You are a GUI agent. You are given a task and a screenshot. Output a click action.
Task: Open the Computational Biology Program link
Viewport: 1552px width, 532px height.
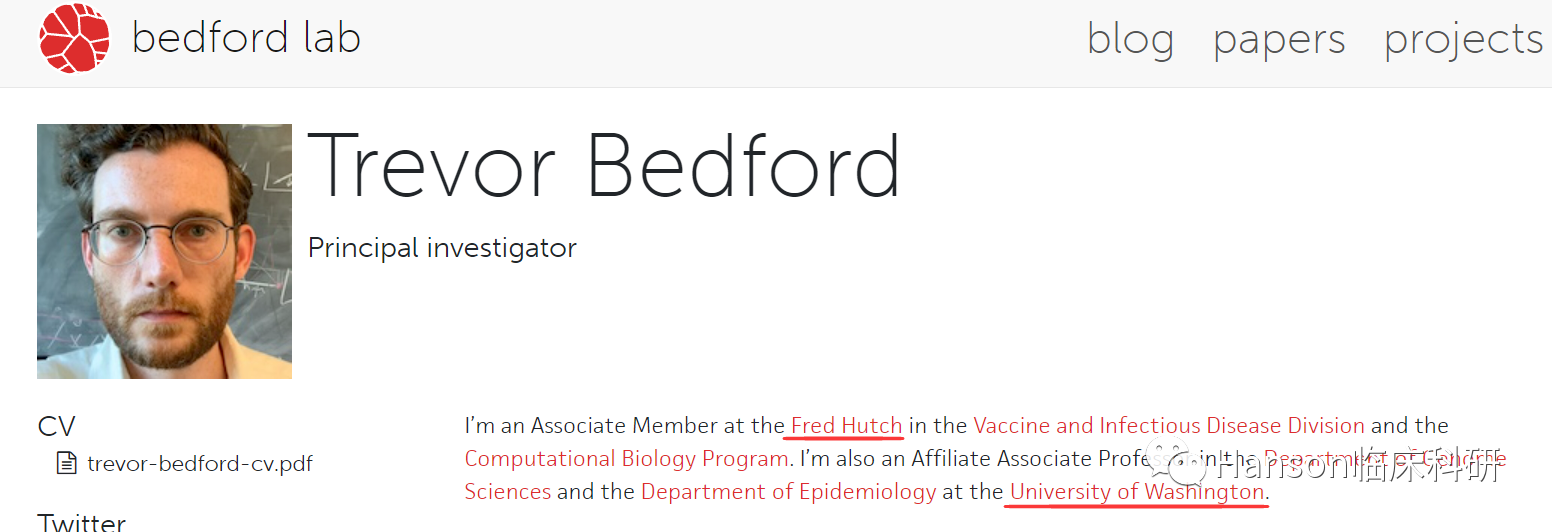tap(626, 459)
